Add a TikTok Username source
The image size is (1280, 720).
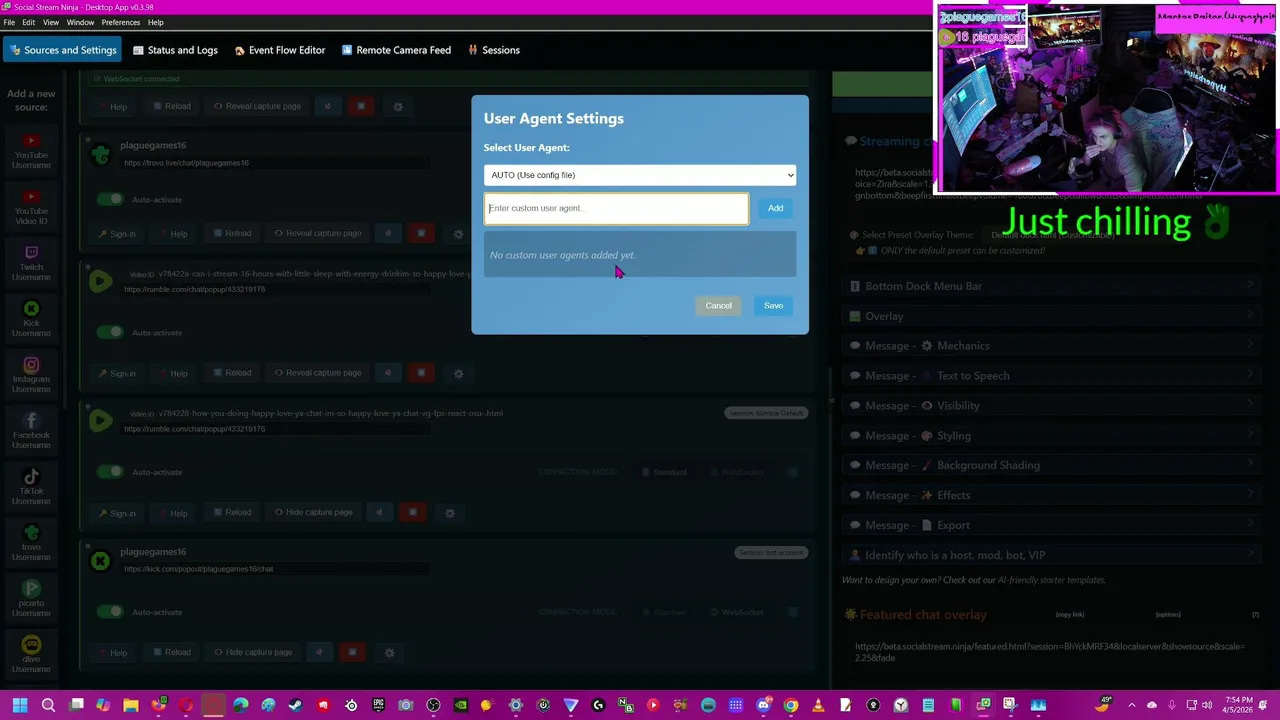pyautogui.click(x=31, y=486)
